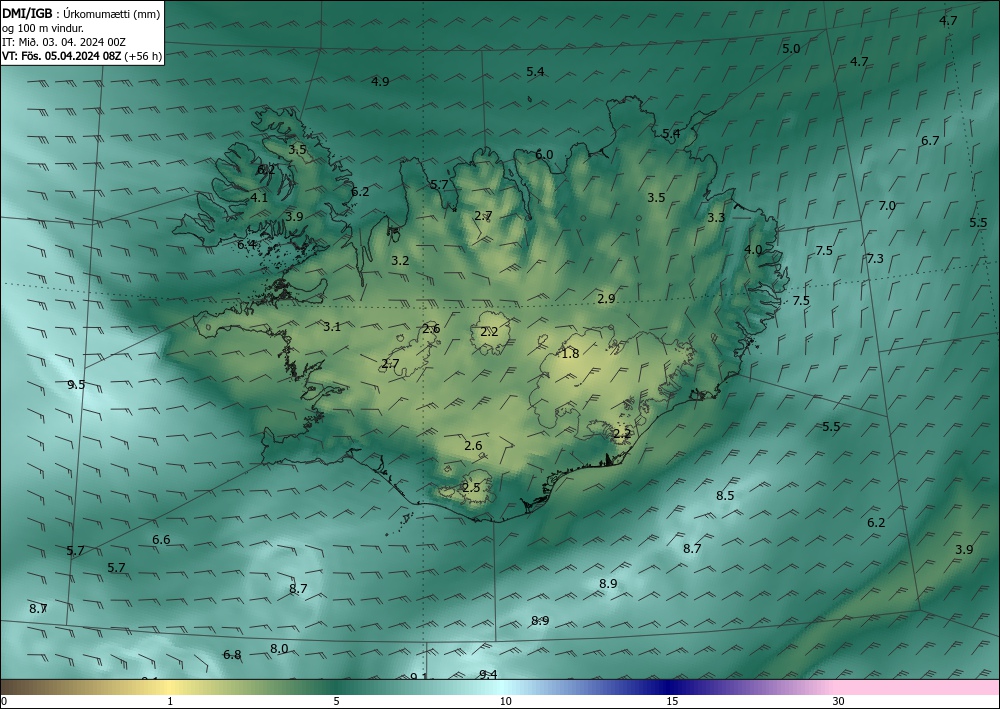Image resolution: width=1000 pixels, height=709 pixels.
Task: Click the 4.9 value north of Iceland
Action: pyautogui.click(x=380, y=82)
